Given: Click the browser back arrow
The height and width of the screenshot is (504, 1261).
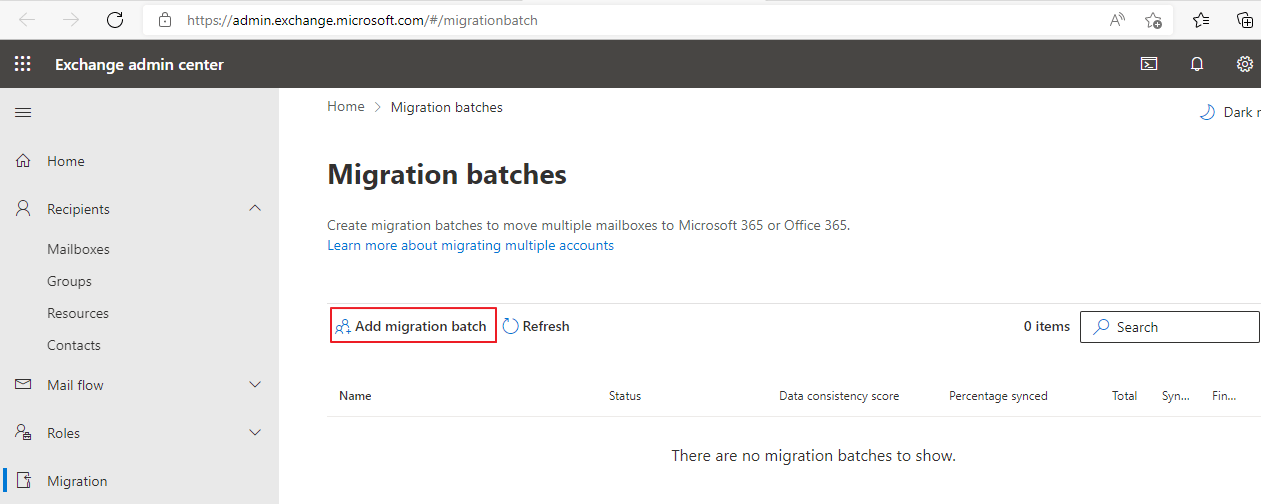Looking at the screenshot, I should (x=27, y=20).
